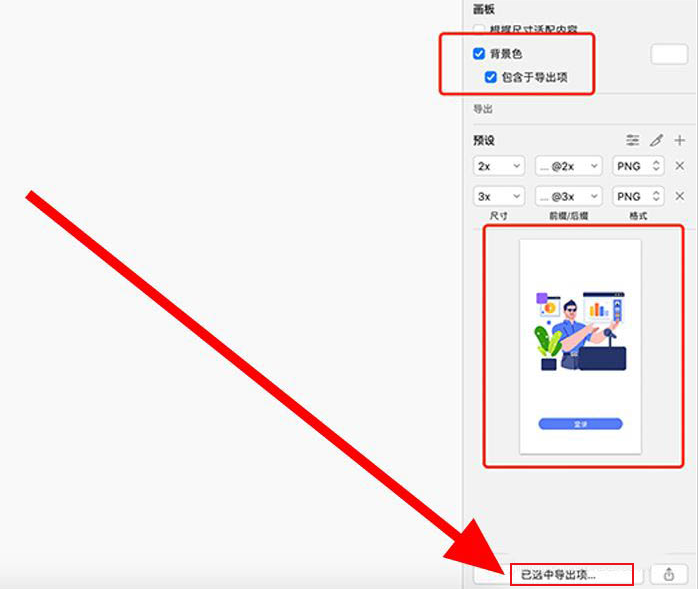Click the 格式 column label
Viewport: 698px width, 589px height.
(638, 216)
